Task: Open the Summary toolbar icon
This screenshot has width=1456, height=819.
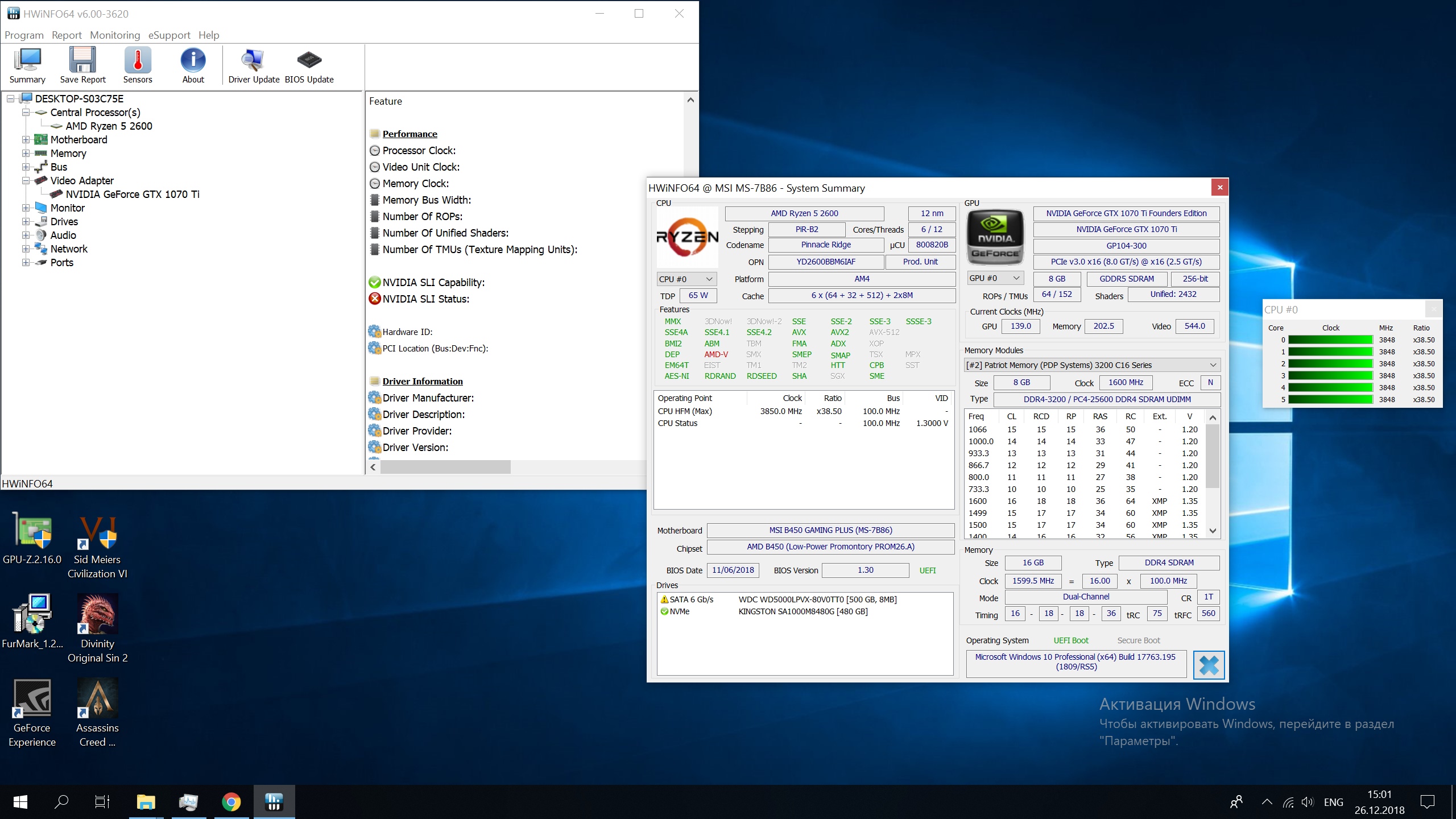Action: pyautogui.click(x=27, y=65)
